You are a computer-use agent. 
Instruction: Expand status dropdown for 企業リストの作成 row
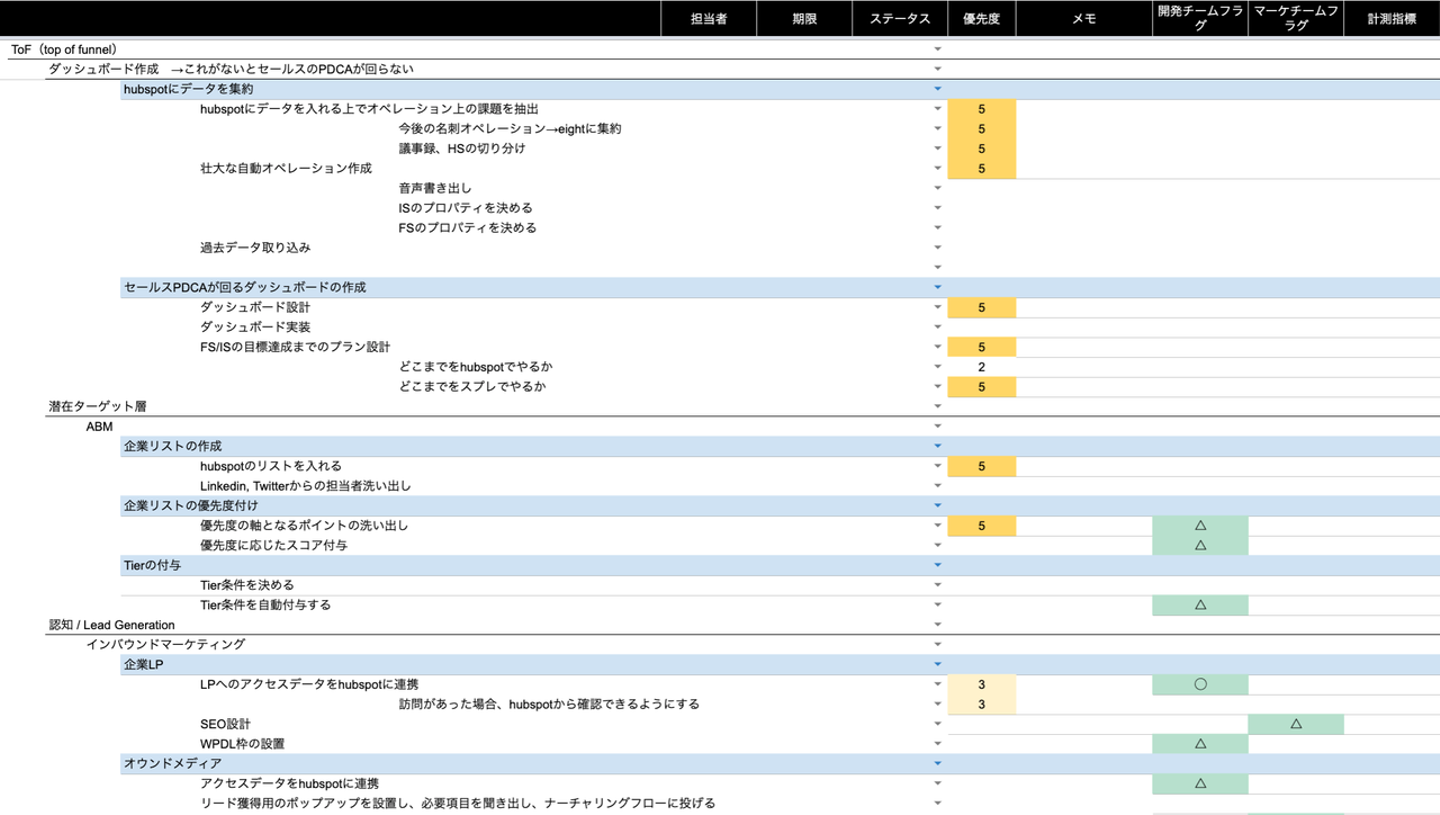937,446
